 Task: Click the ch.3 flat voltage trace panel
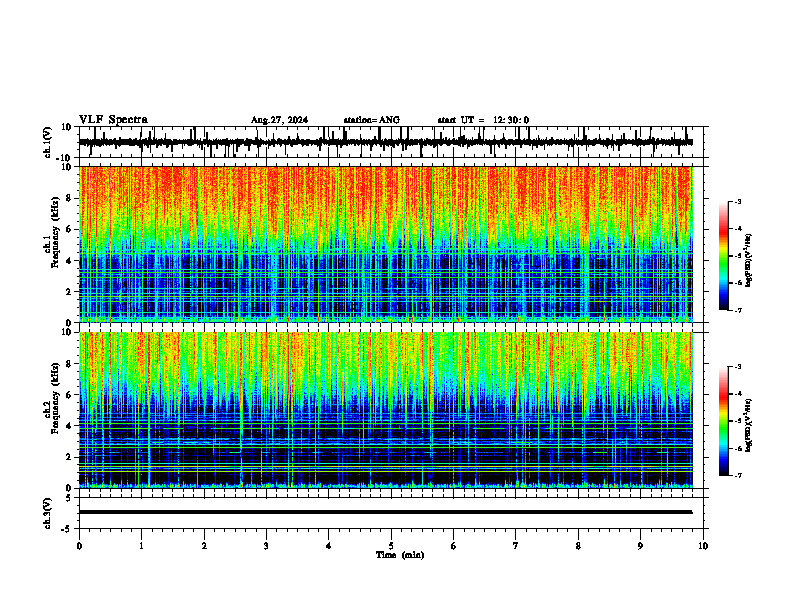393,513
